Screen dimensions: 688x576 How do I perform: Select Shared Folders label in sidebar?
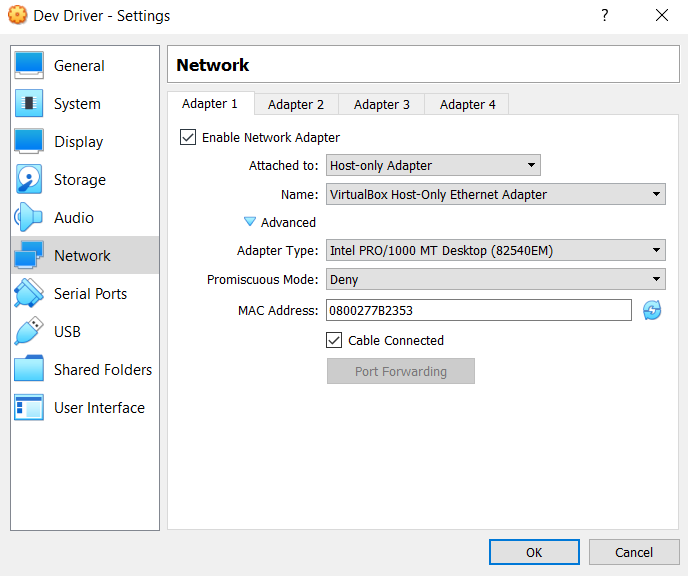pos(103,370)
